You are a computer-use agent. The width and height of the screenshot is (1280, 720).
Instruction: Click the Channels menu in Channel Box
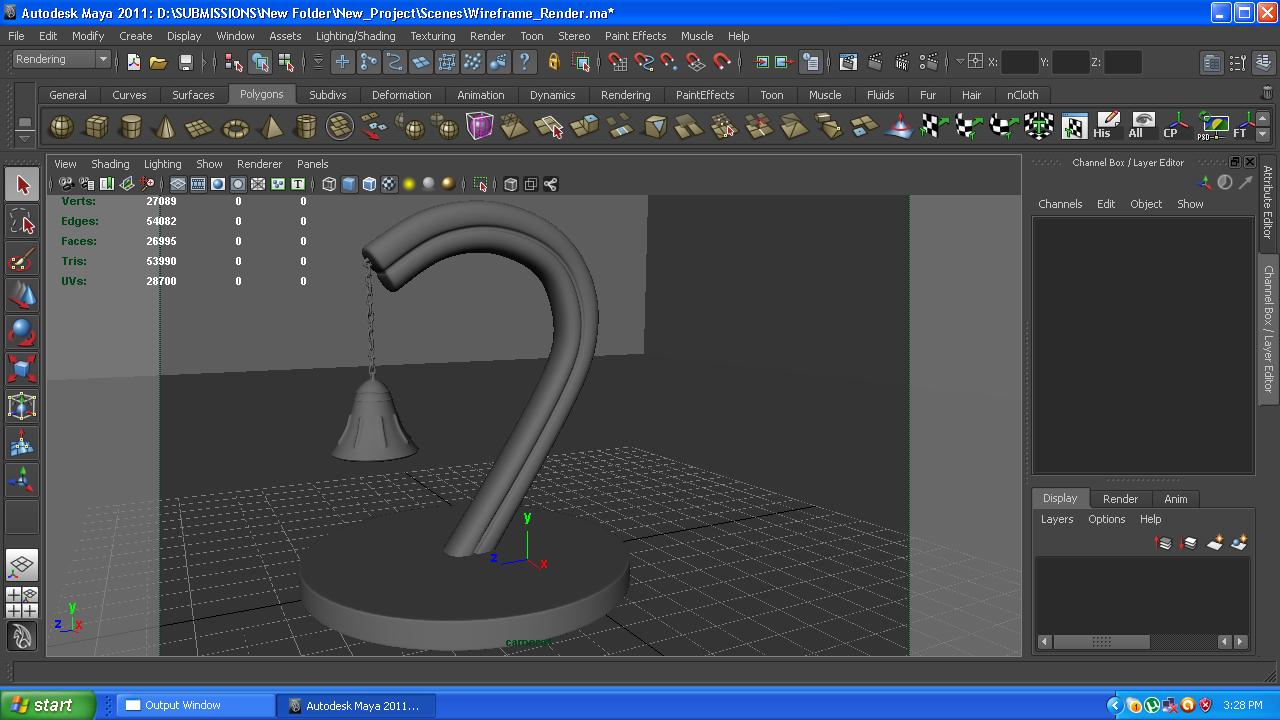pyautogui.click(x=1060, y=204)
